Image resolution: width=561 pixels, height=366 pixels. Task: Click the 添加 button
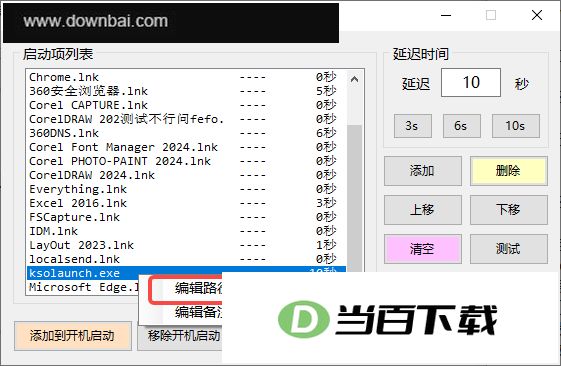[423, 171]
